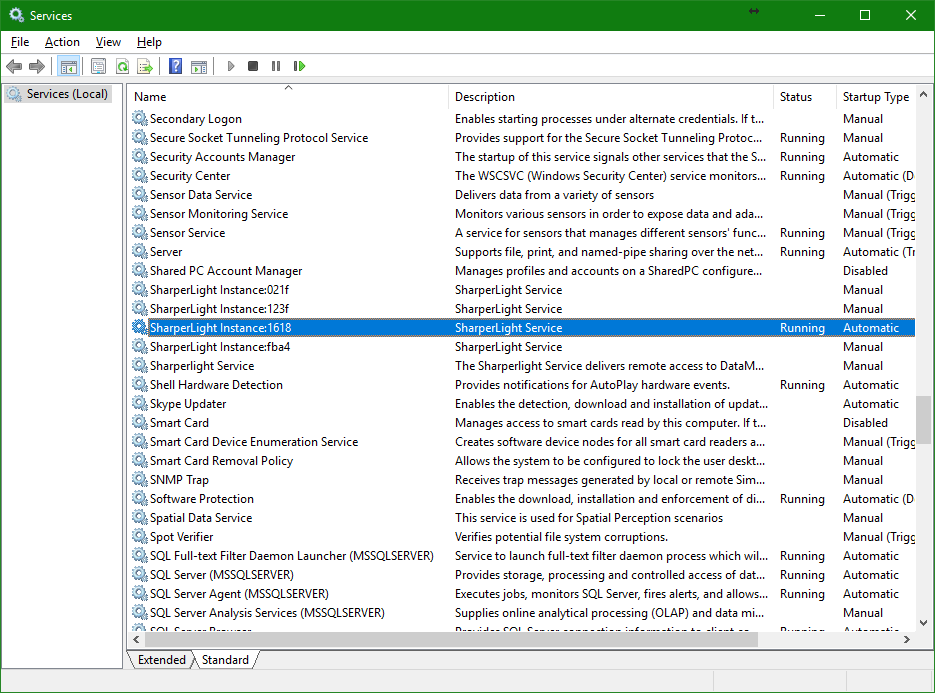Click the horizontal scrollbar left arrow
Viewport: 935px width, 693px height.
click(136, 639)
